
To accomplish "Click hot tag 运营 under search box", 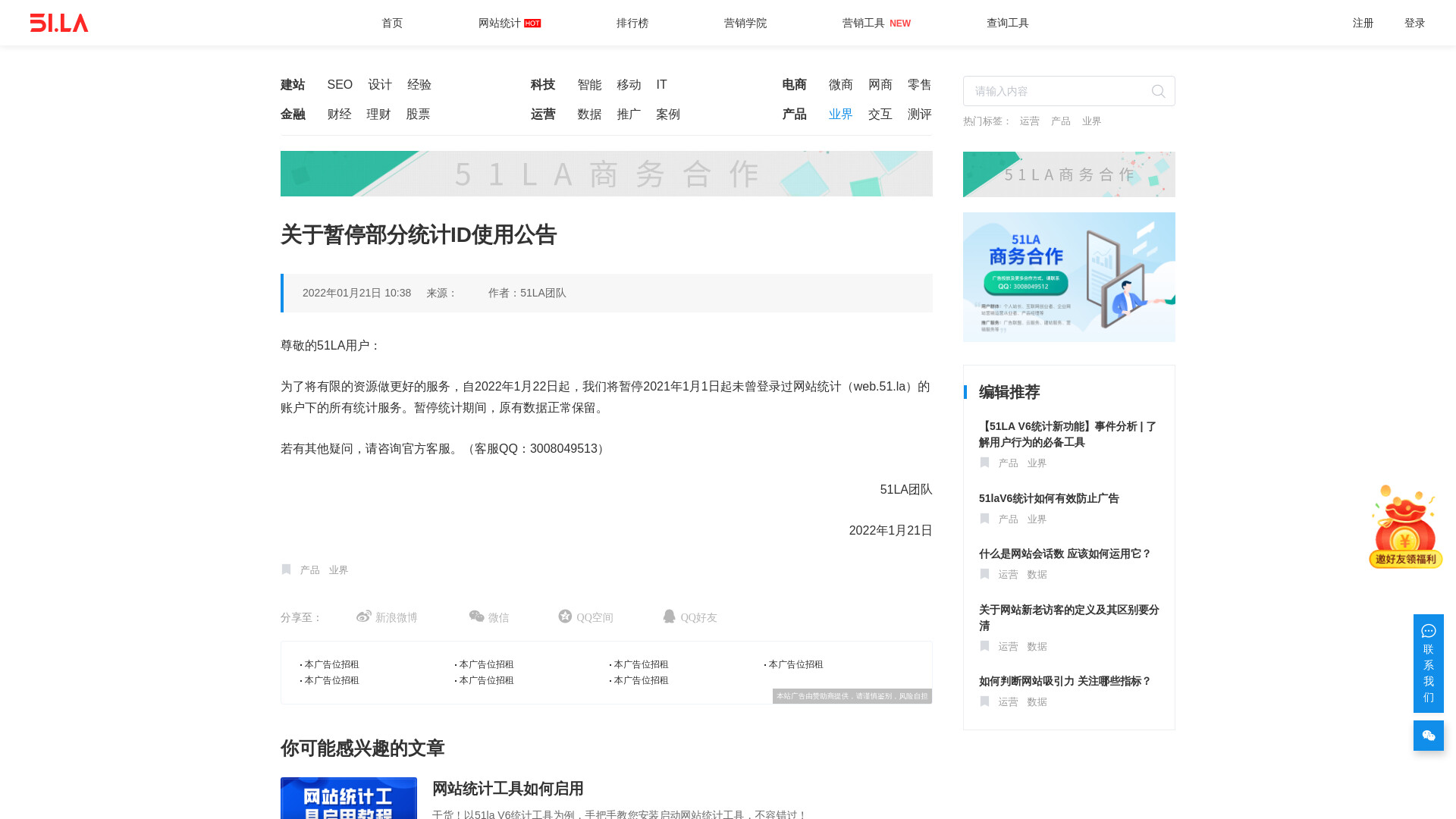I will (1030, 121).
